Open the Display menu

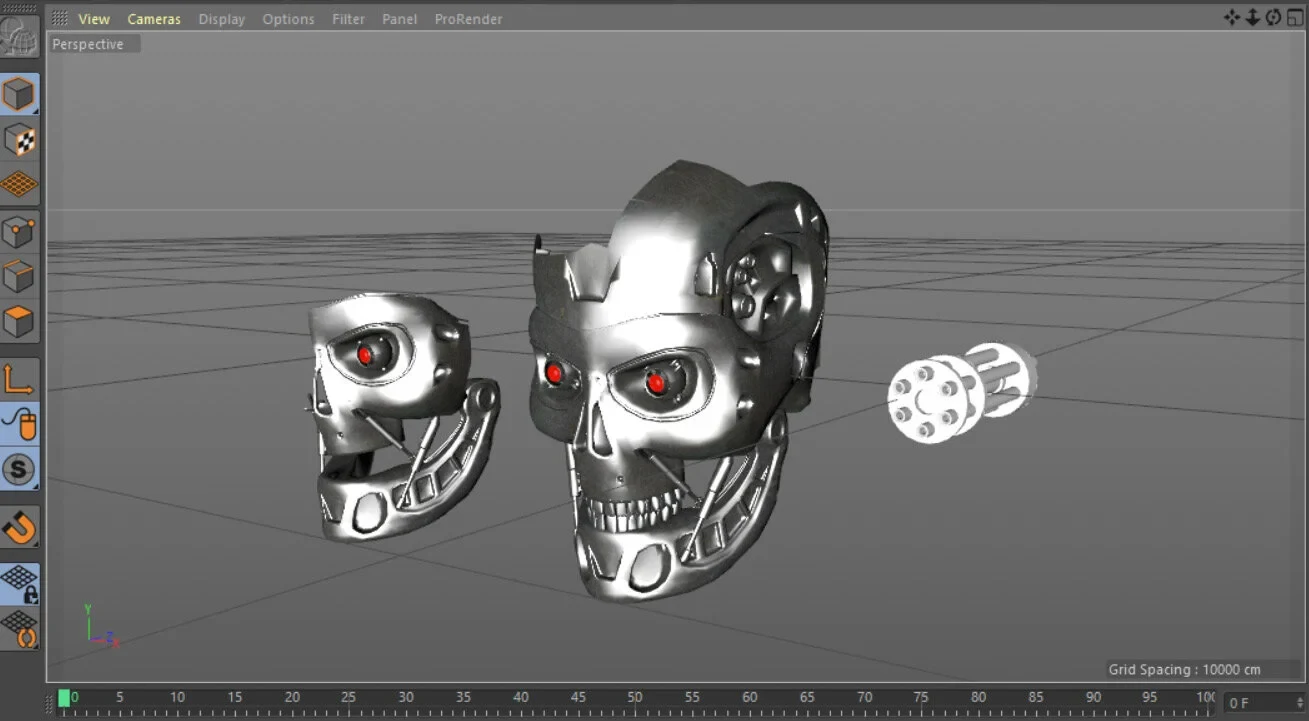click(x=222, y=19)
